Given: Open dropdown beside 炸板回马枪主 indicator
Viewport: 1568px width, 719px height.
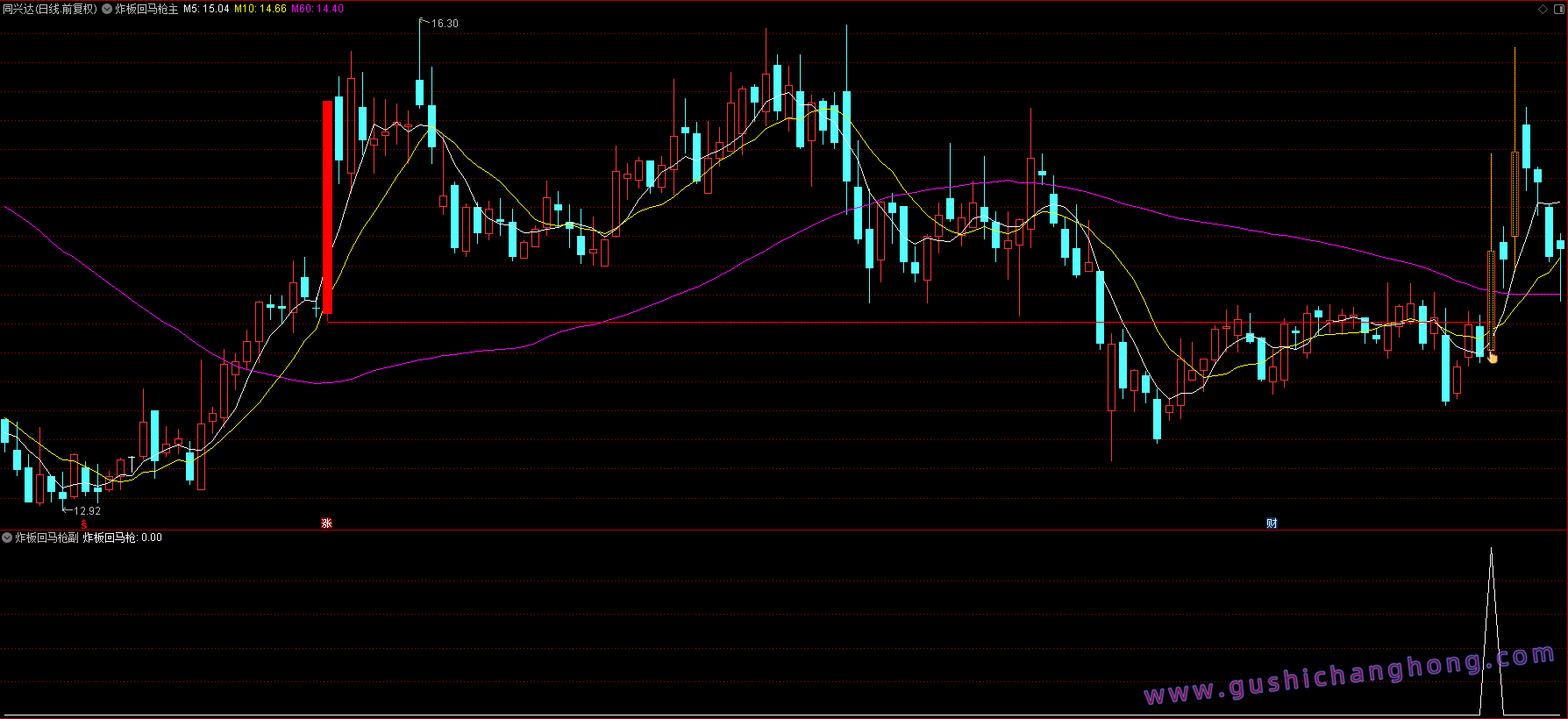Looking at the screenshot, I should [x=107, y=9].
